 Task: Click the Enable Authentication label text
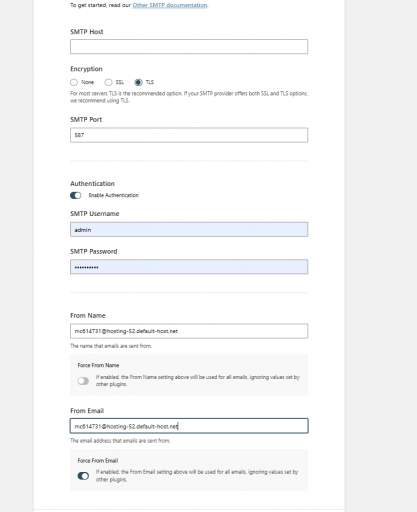pos(113,195)
